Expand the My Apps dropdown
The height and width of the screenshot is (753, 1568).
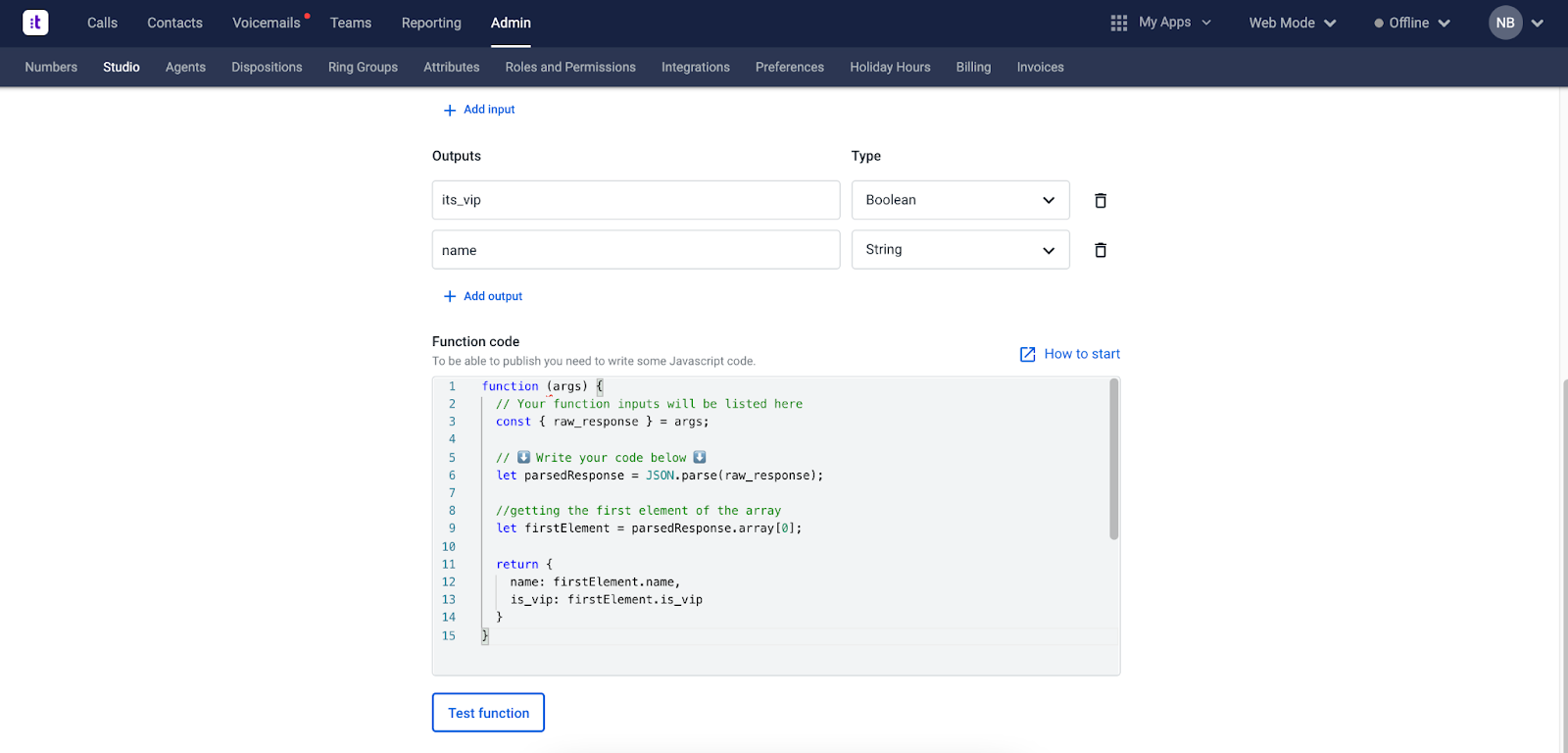point(1206,23)
